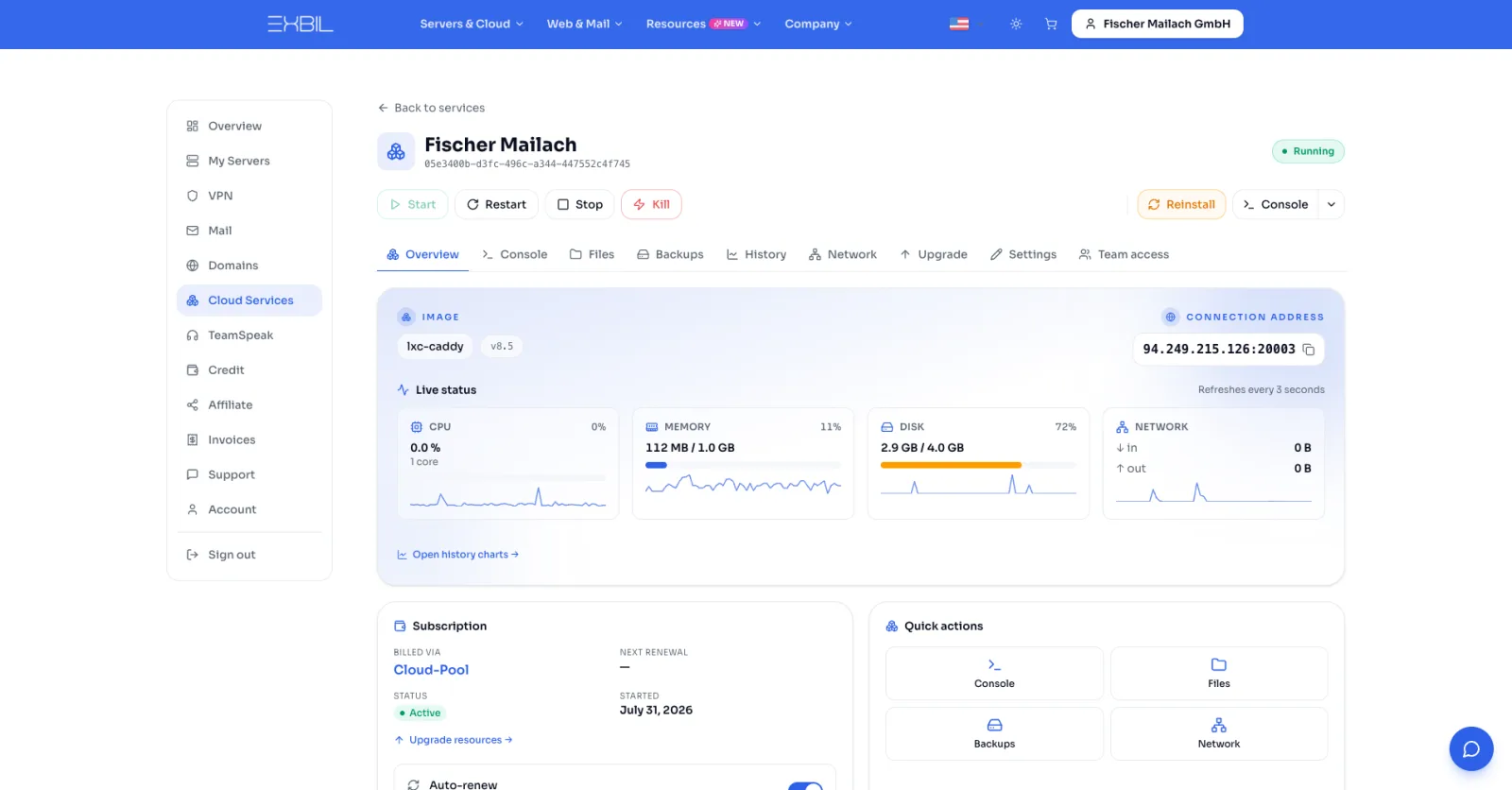
Task: Copy the connection address with the copy icon
Action: (x=1309, y=350)
